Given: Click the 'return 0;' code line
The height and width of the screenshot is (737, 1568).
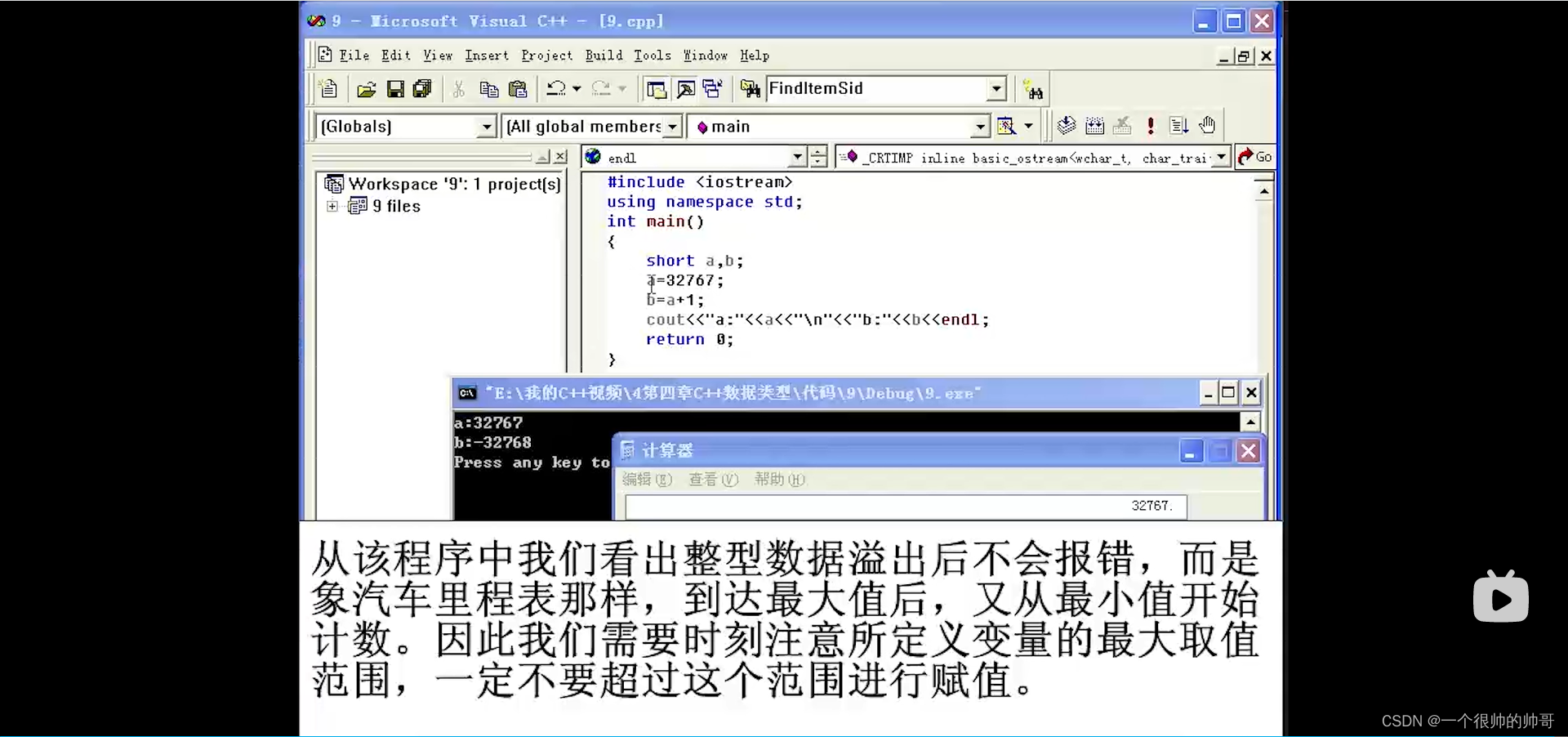Looking at the screenshot, I should 689,339.
